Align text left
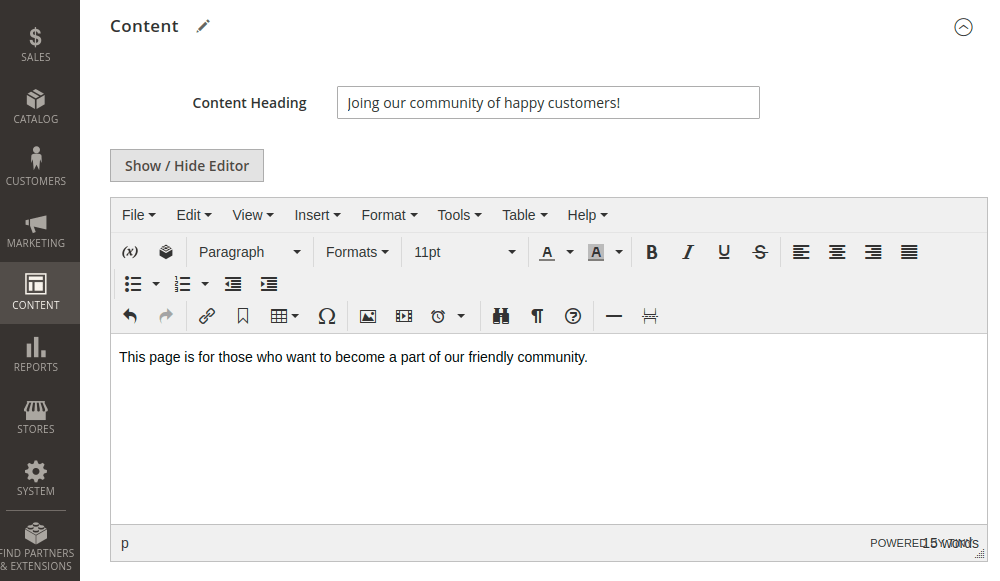 click(x=801, y=252)
